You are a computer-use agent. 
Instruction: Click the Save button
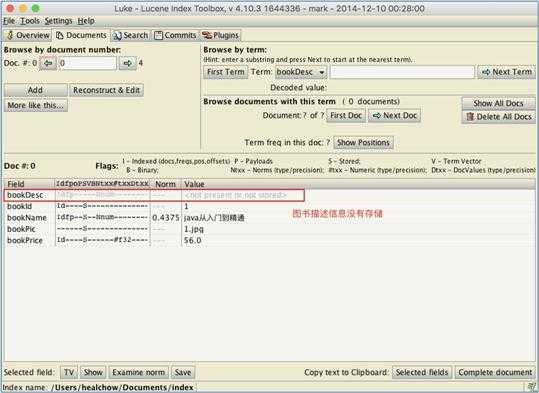pyautogui.click(x=183, y=372)
